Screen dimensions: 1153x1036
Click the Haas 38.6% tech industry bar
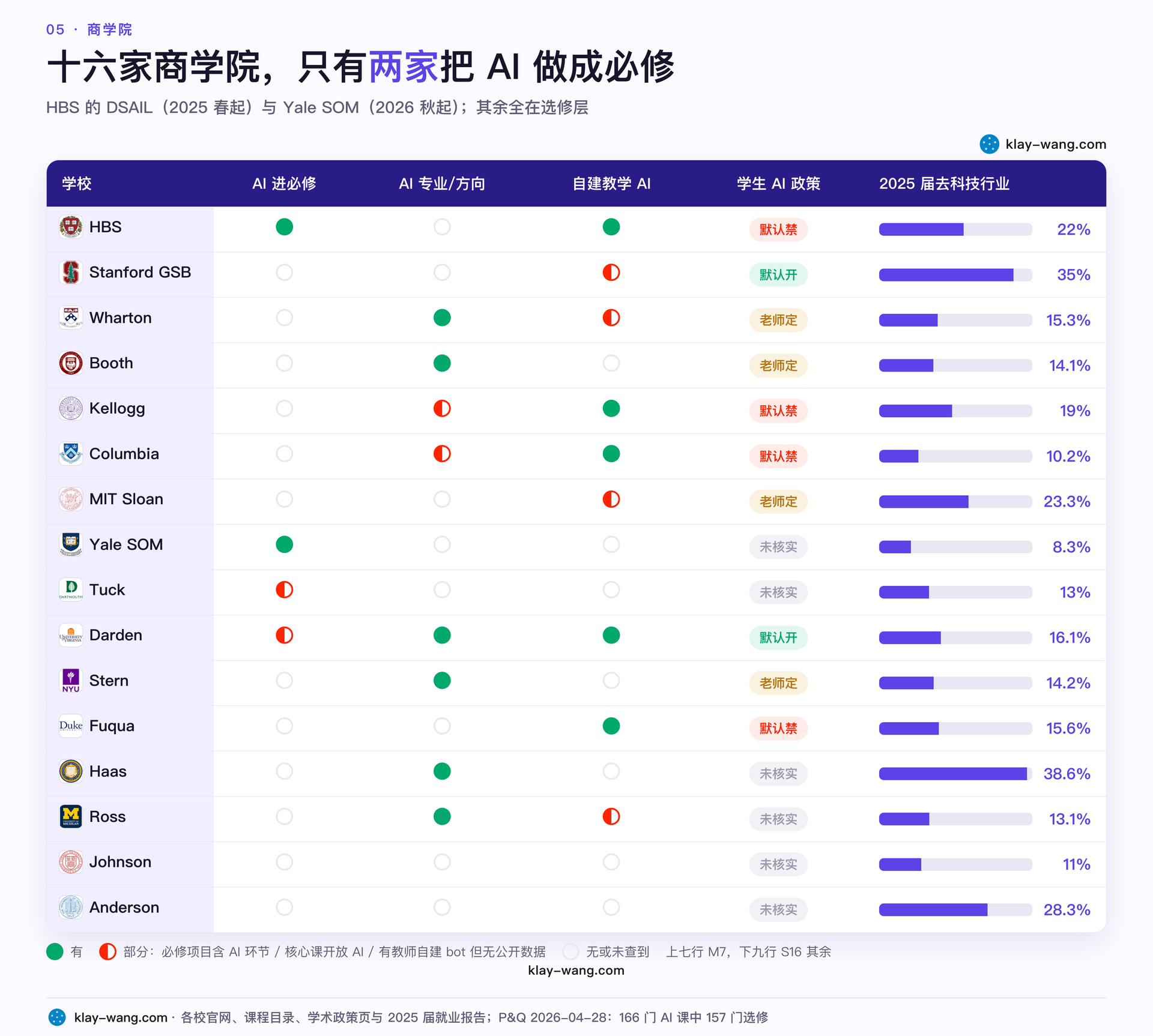pos(955,774)
